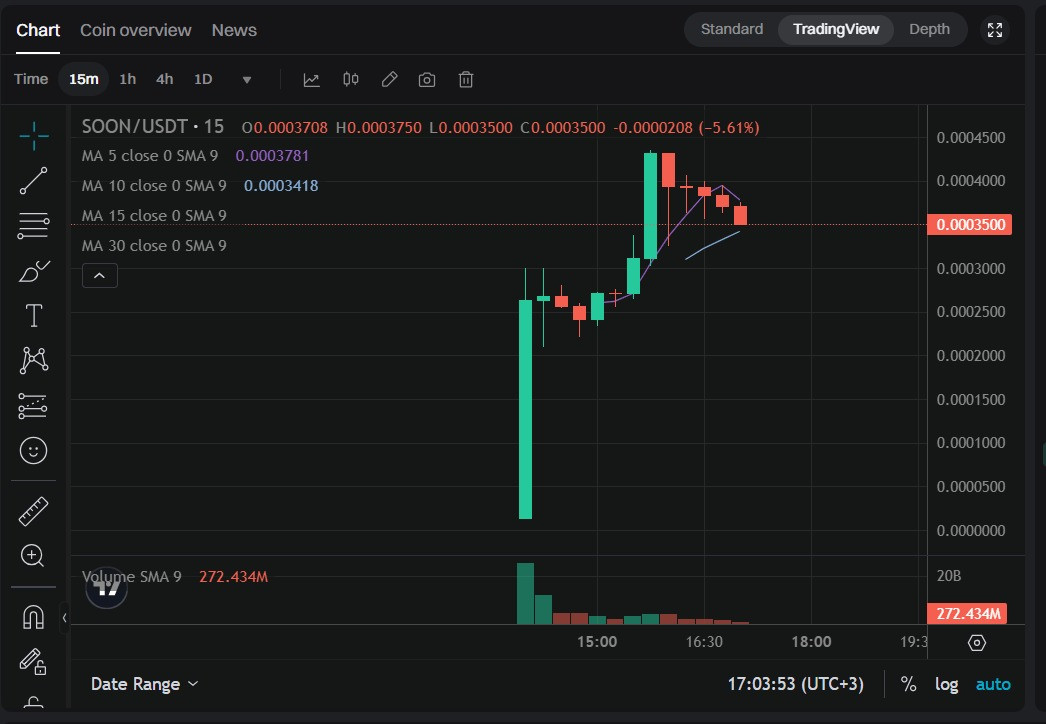Select the MA 30 close indicator legend
This screenshot has width=1046, height=724.
tap(153, 246)
